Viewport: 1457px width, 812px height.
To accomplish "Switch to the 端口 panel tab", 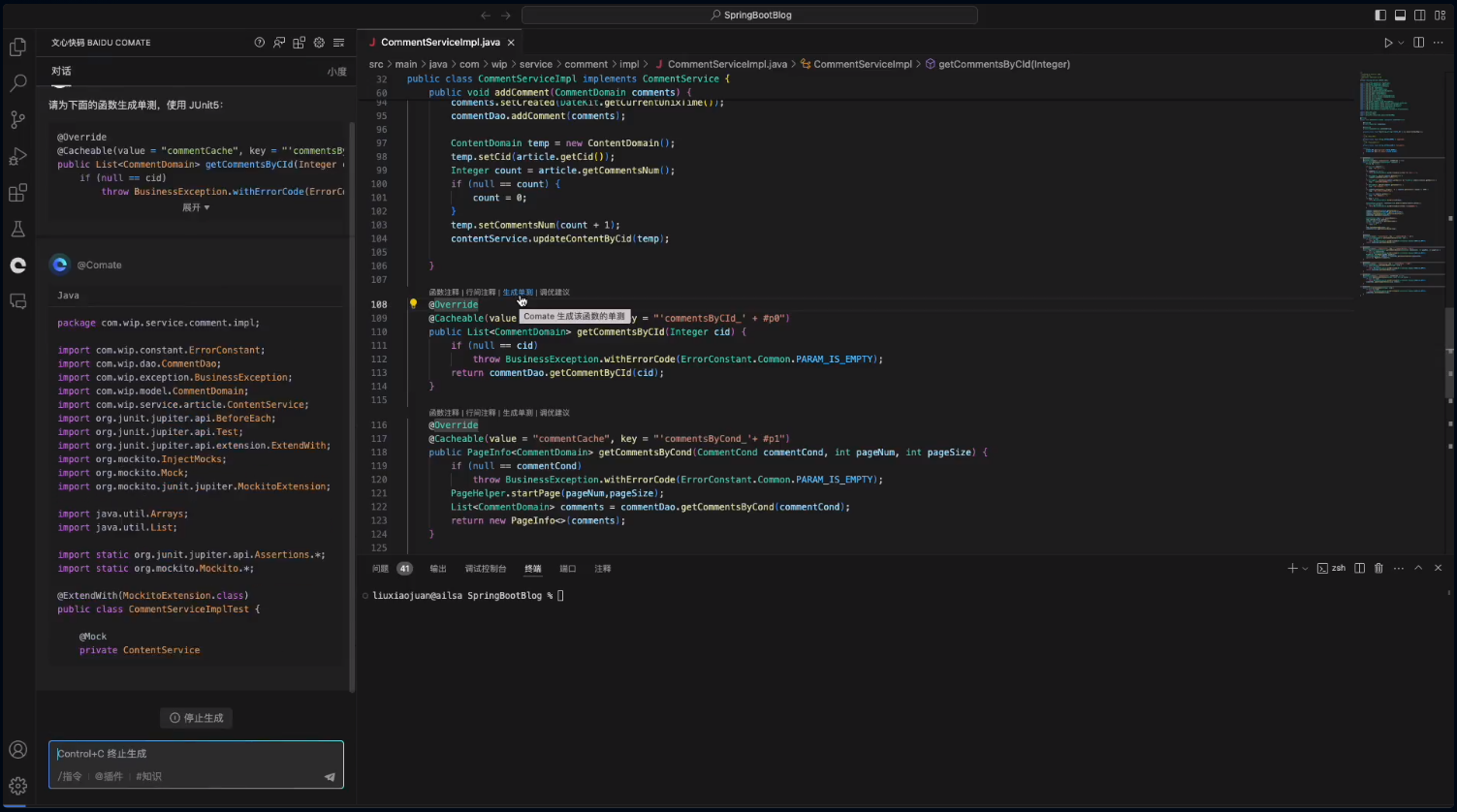I will coord(568,569).
